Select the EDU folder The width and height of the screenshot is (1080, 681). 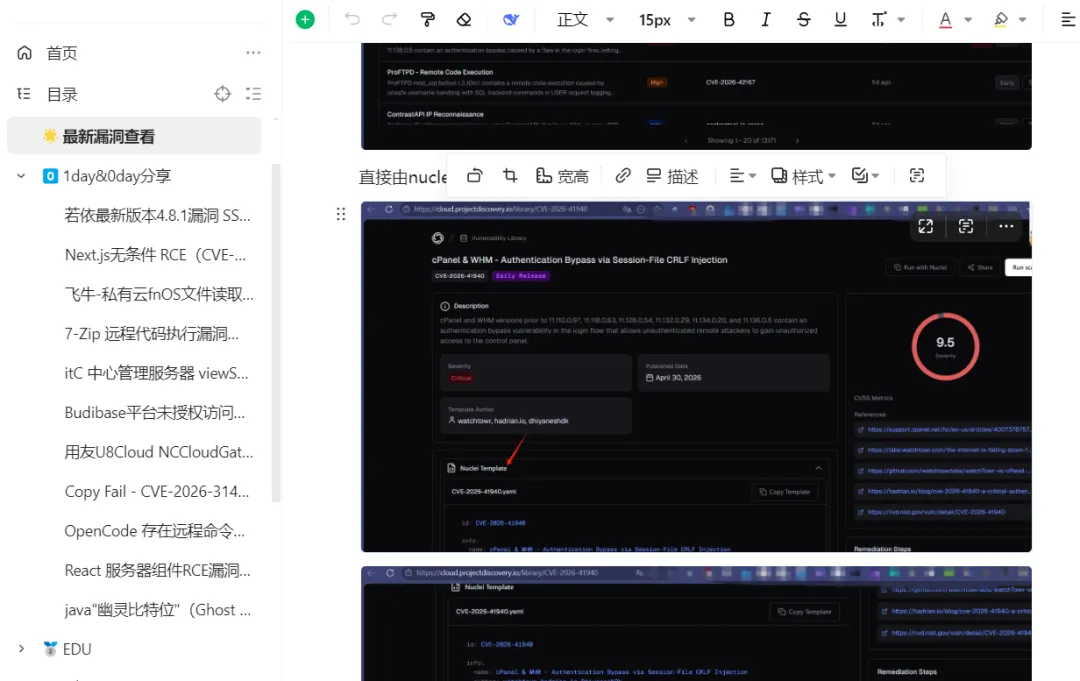click(77, 649)
